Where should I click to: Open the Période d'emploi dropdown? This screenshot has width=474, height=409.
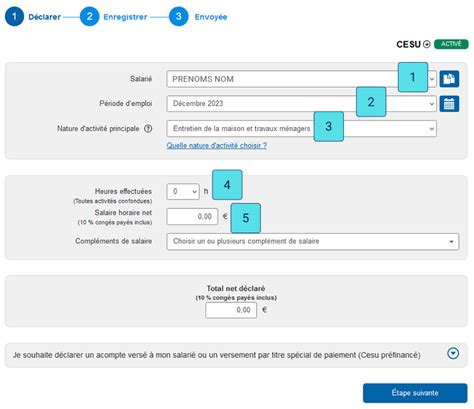coord(301,104)
